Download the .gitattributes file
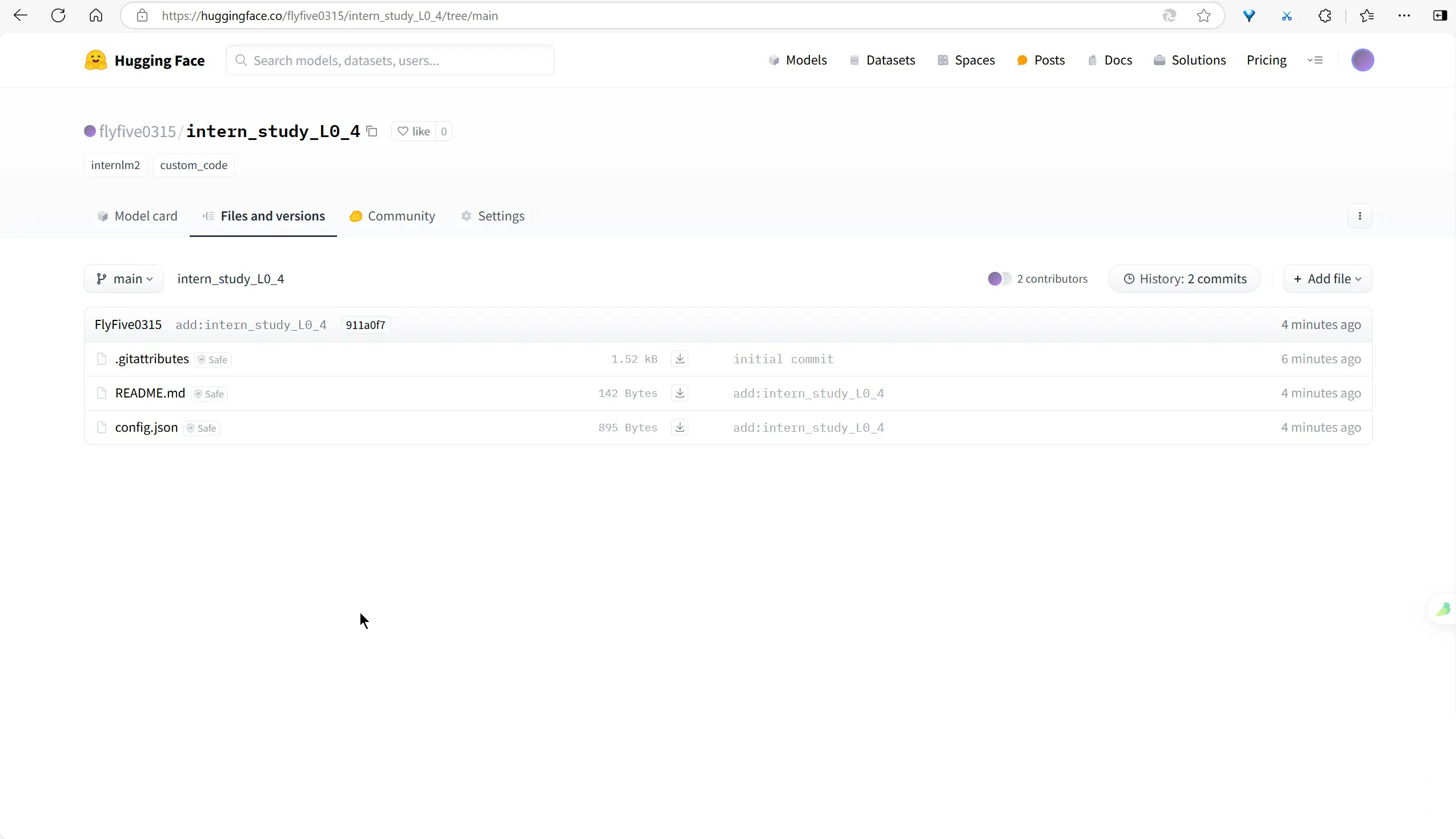 click(680, 359)
